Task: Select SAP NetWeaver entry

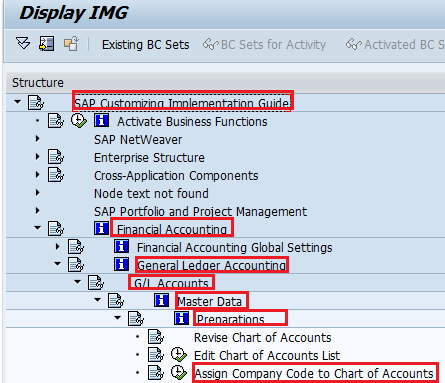Action: click(138, 140)
